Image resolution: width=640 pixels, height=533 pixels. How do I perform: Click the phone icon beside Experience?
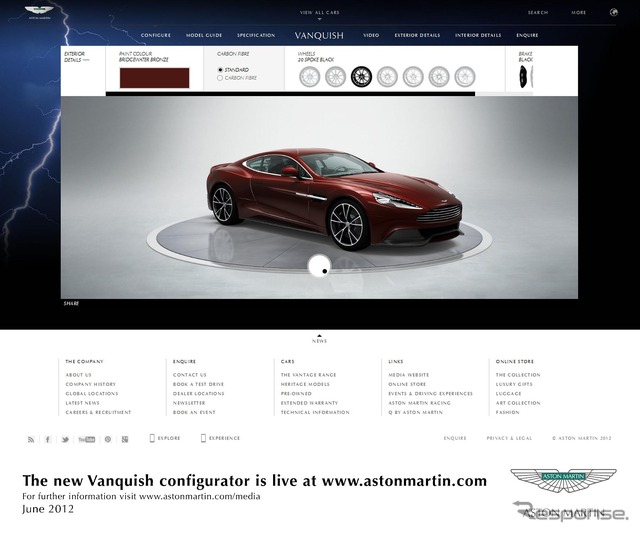(x=203, y=438)
